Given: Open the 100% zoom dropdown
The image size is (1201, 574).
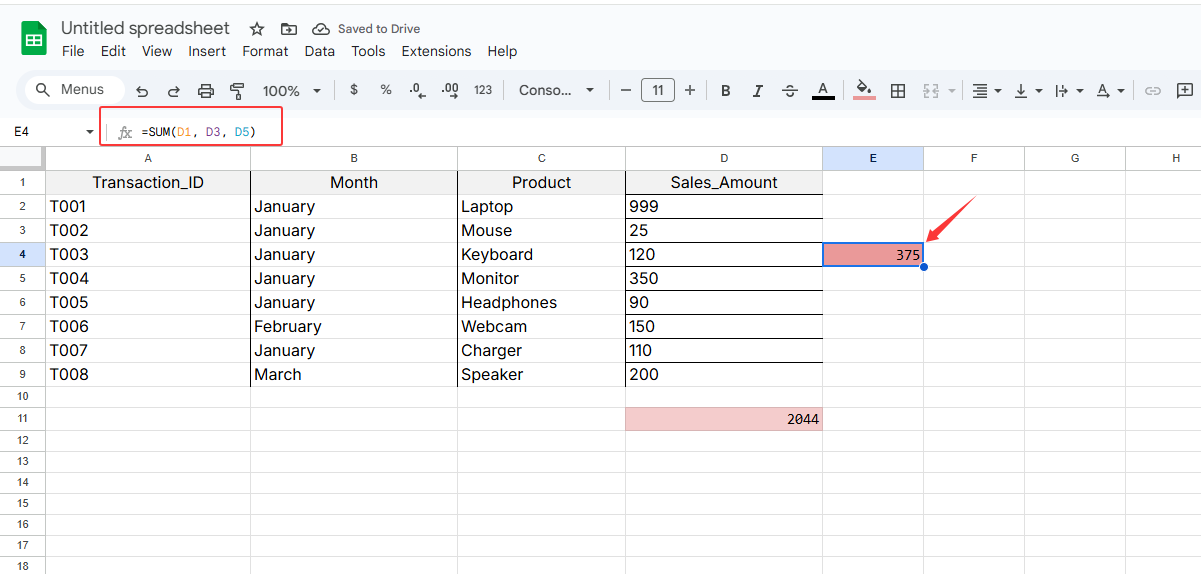Looking at the screenshot, I should tap(292, 91).
